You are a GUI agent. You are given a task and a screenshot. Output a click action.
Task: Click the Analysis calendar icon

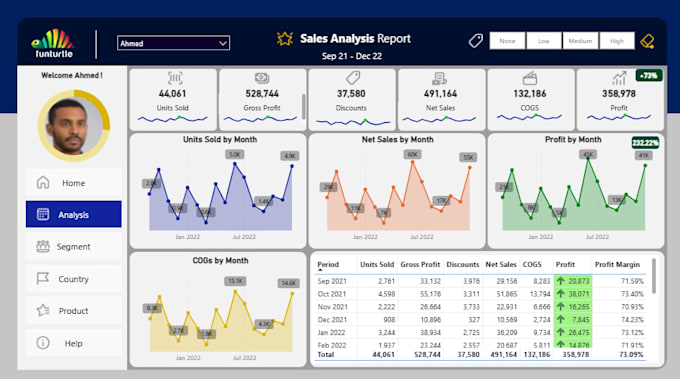click(x=43, y=214)
